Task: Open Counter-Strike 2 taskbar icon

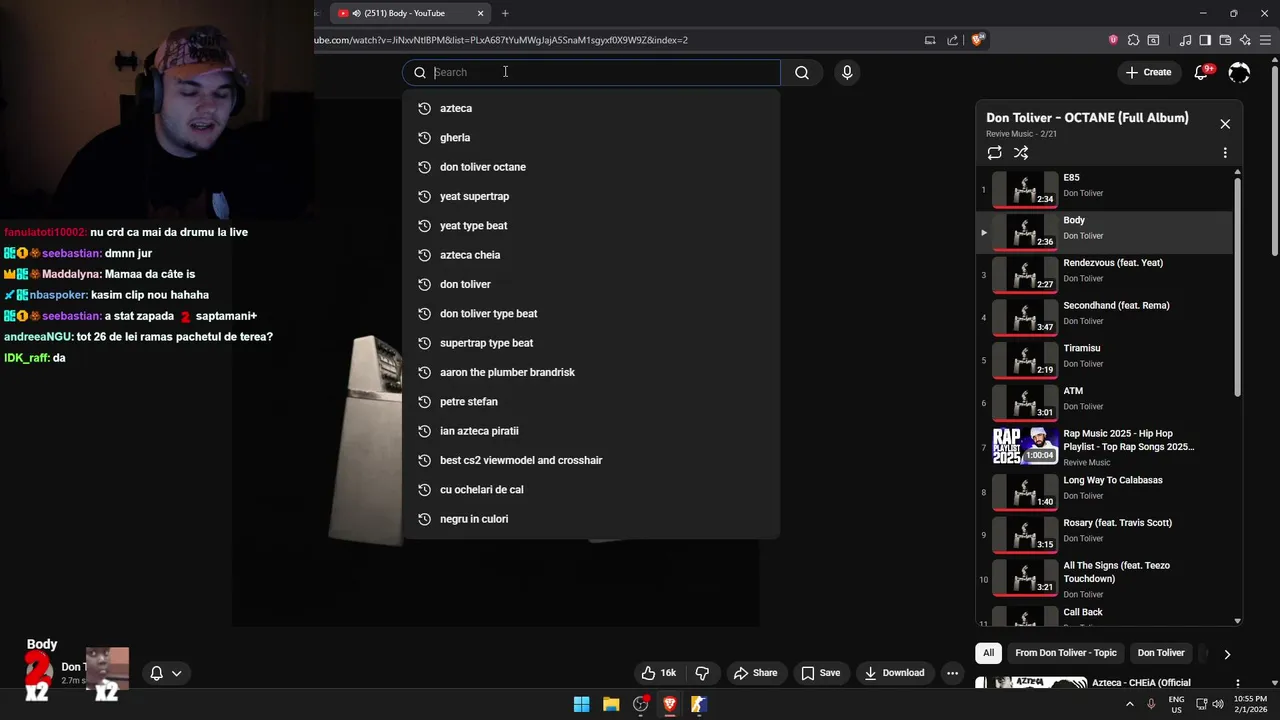Action: tap(699, 704)
